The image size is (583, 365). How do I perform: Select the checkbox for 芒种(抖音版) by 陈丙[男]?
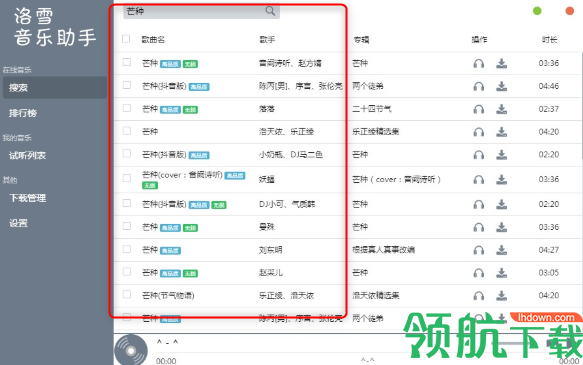pos(127,85)
